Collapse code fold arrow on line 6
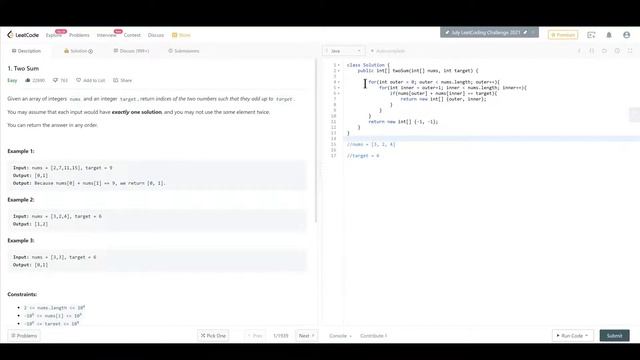Viewport: 640px width, 360px height. click(339, 93)
